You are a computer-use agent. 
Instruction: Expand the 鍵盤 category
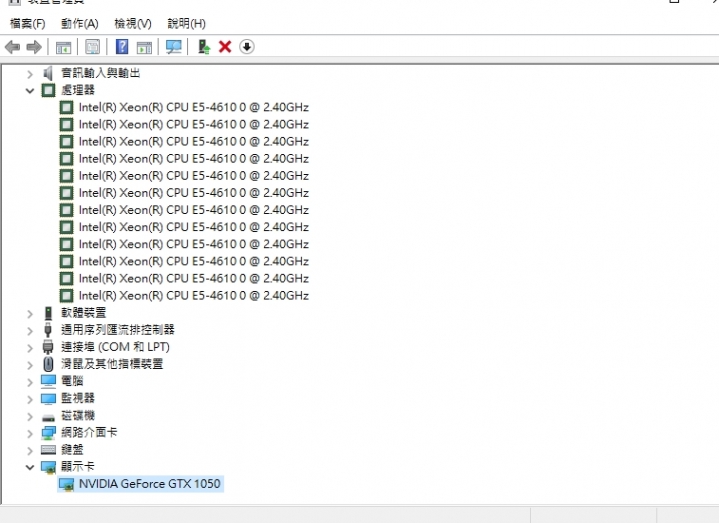[30, 450]
